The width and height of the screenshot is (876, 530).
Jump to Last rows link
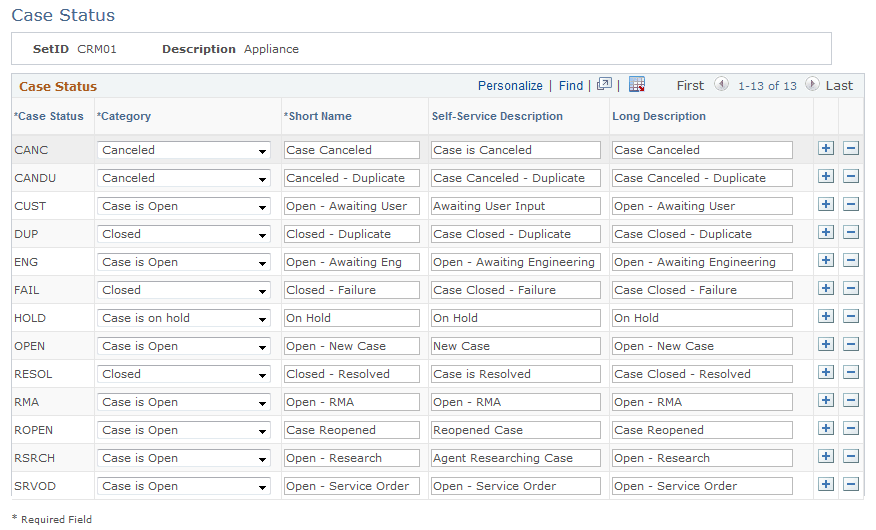pyautogui.click(x=839, y=86)
